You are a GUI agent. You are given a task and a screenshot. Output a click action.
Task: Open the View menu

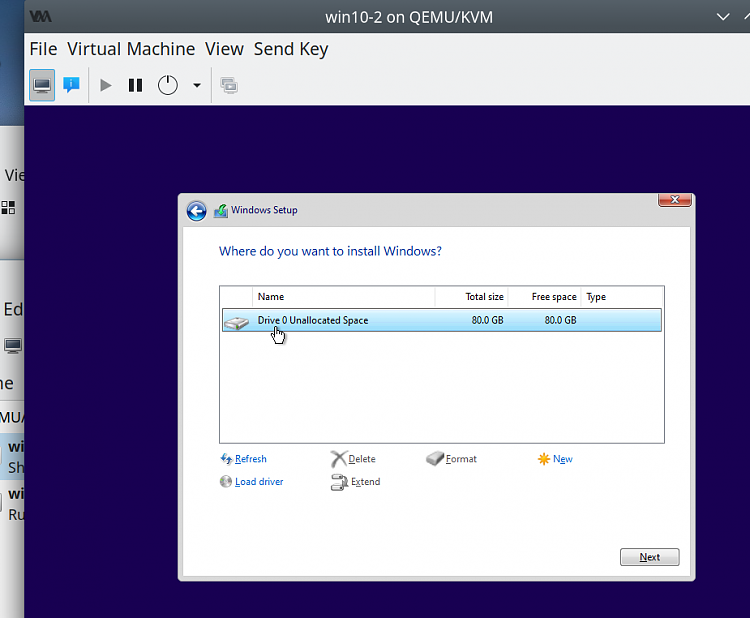pyautogui.click(x=224, y=49)
